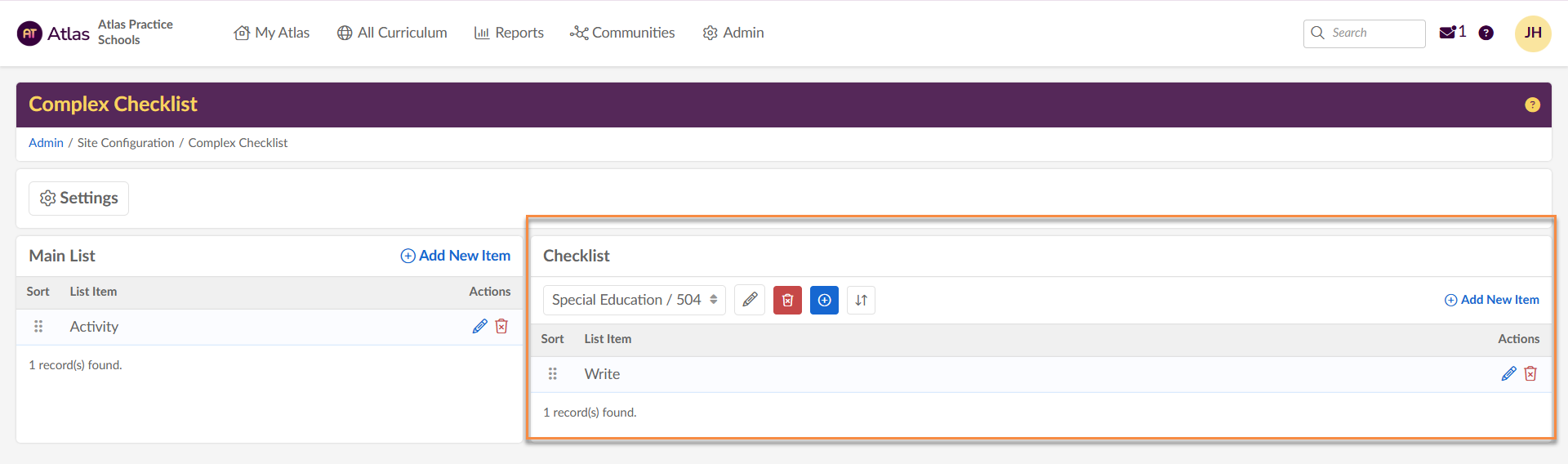Click the blue add checklist button

(824, 300)
